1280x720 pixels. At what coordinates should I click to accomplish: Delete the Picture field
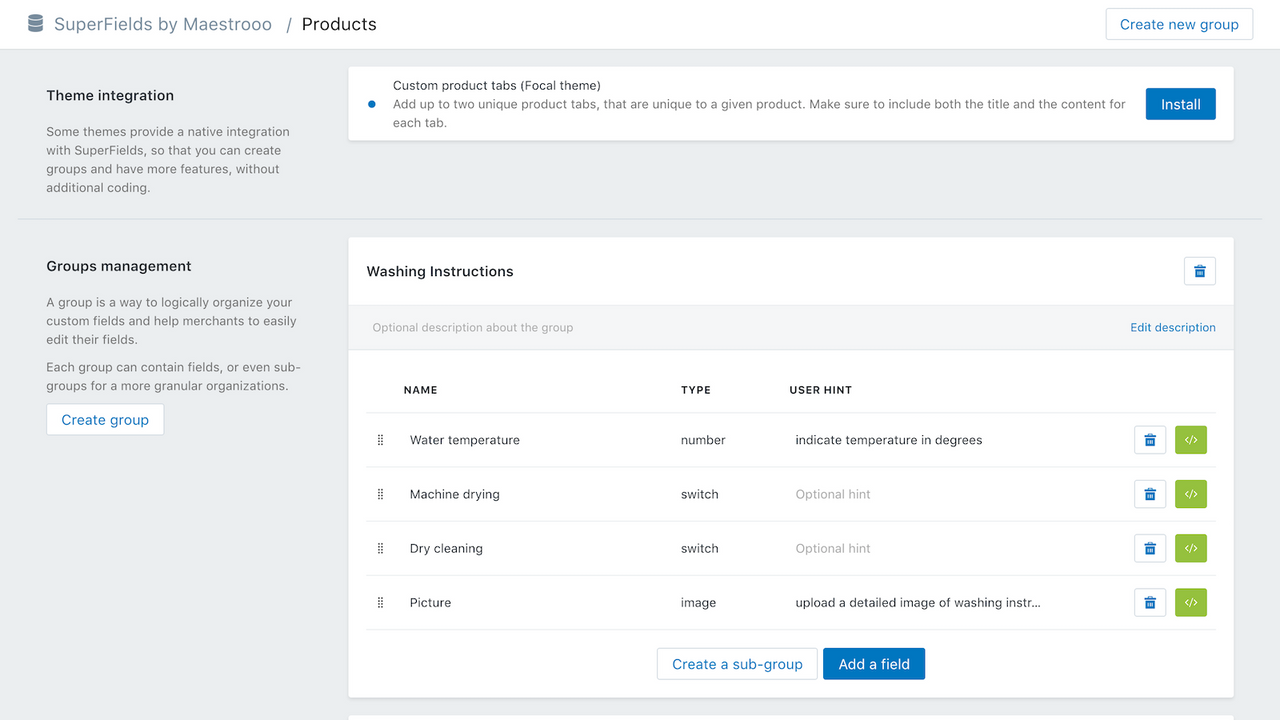[1149, 602]
